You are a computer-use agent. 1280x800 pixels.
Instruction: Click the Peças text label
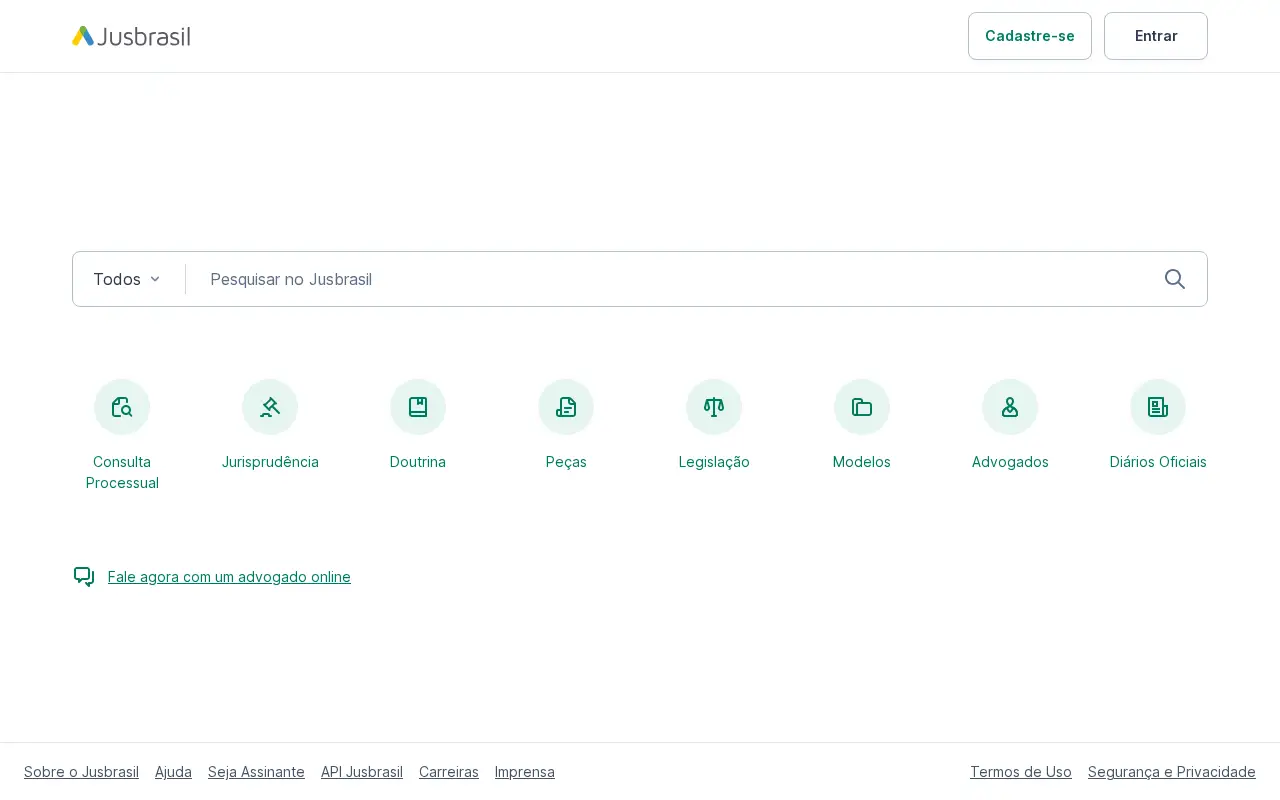click(x=566, y=462)
